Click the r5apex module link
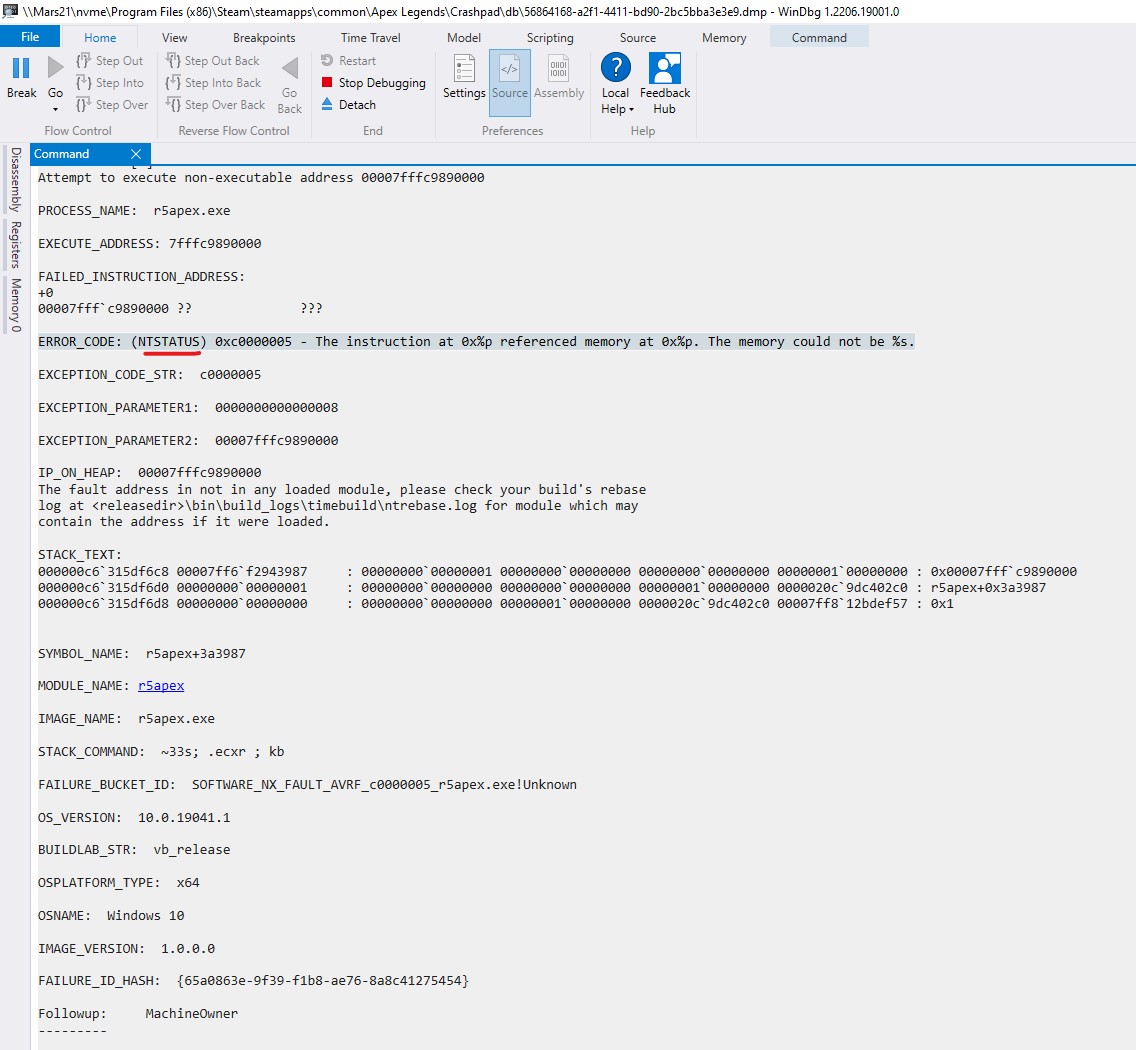This screenshot has height=1050, width=1136. pyautogui.click(x=161, y=686)
